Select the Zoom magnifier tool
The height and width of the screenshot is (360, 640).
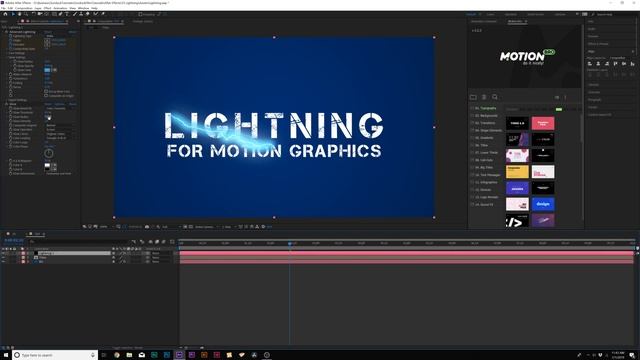(25, 14)
